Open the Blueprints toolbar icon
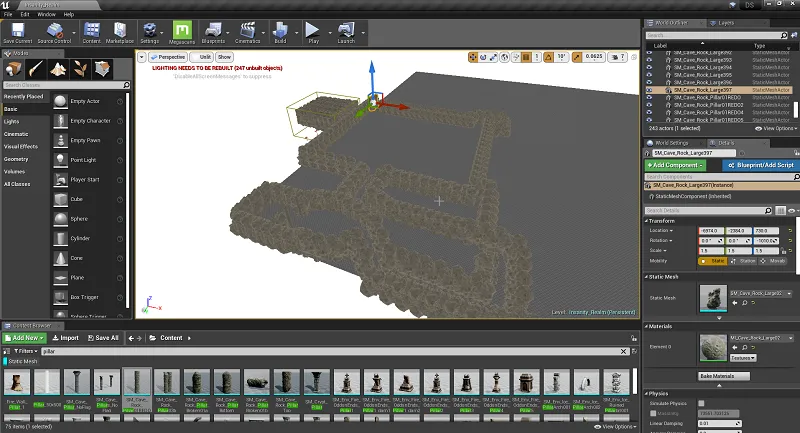 pos(213,31)
